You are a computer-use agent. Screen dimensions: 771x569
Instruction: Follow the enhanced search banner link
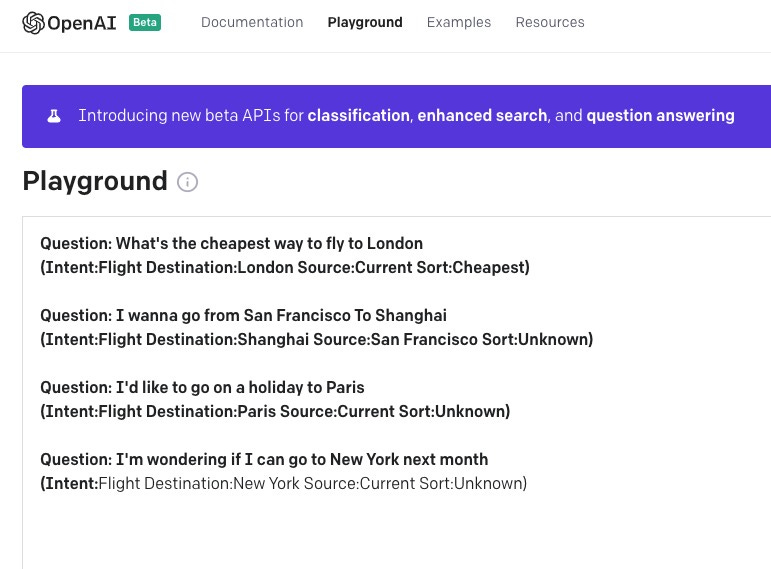(482, 116)
